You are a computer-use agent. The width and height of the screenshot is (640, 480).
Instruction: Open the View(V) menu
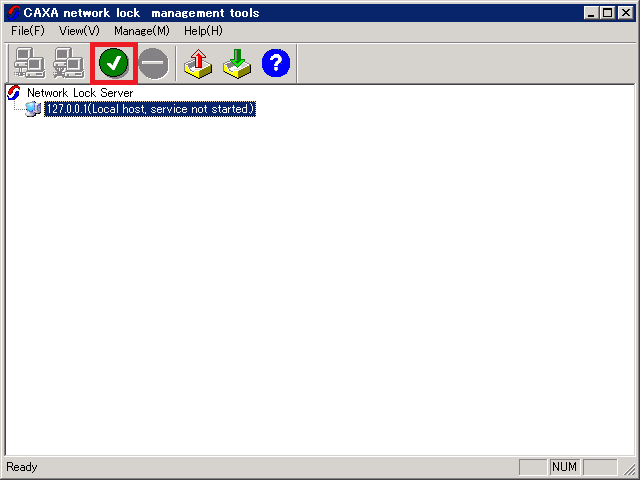79,31
